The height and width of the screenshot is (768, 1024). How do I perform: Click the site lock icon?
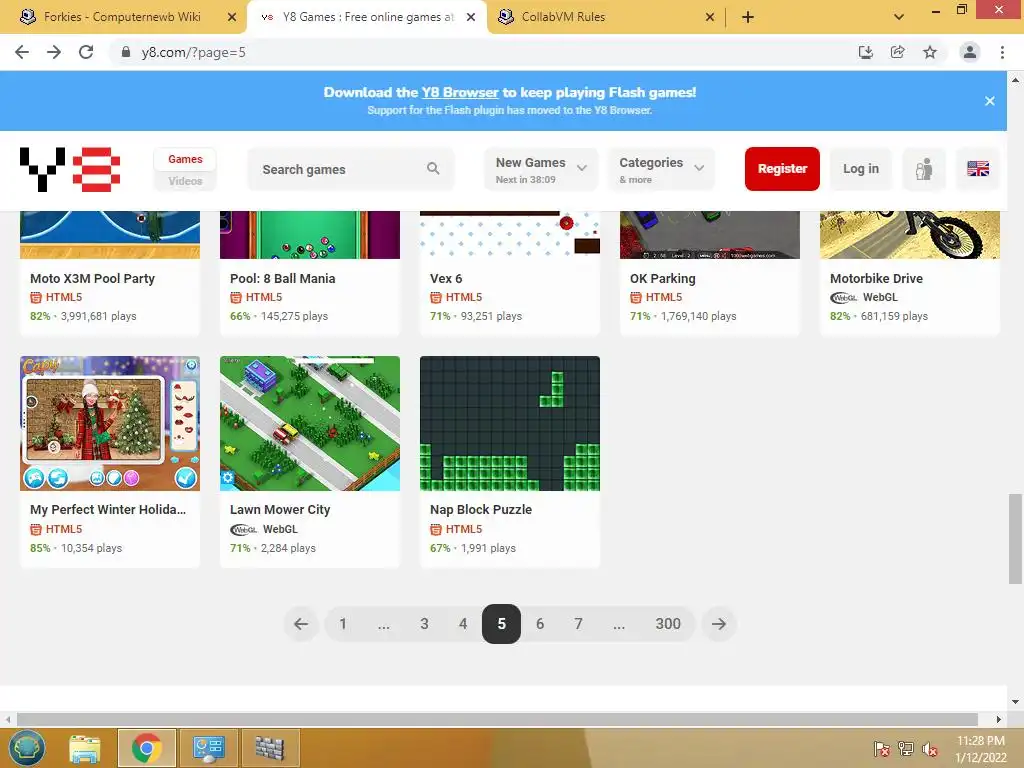(x=126, y=52)
